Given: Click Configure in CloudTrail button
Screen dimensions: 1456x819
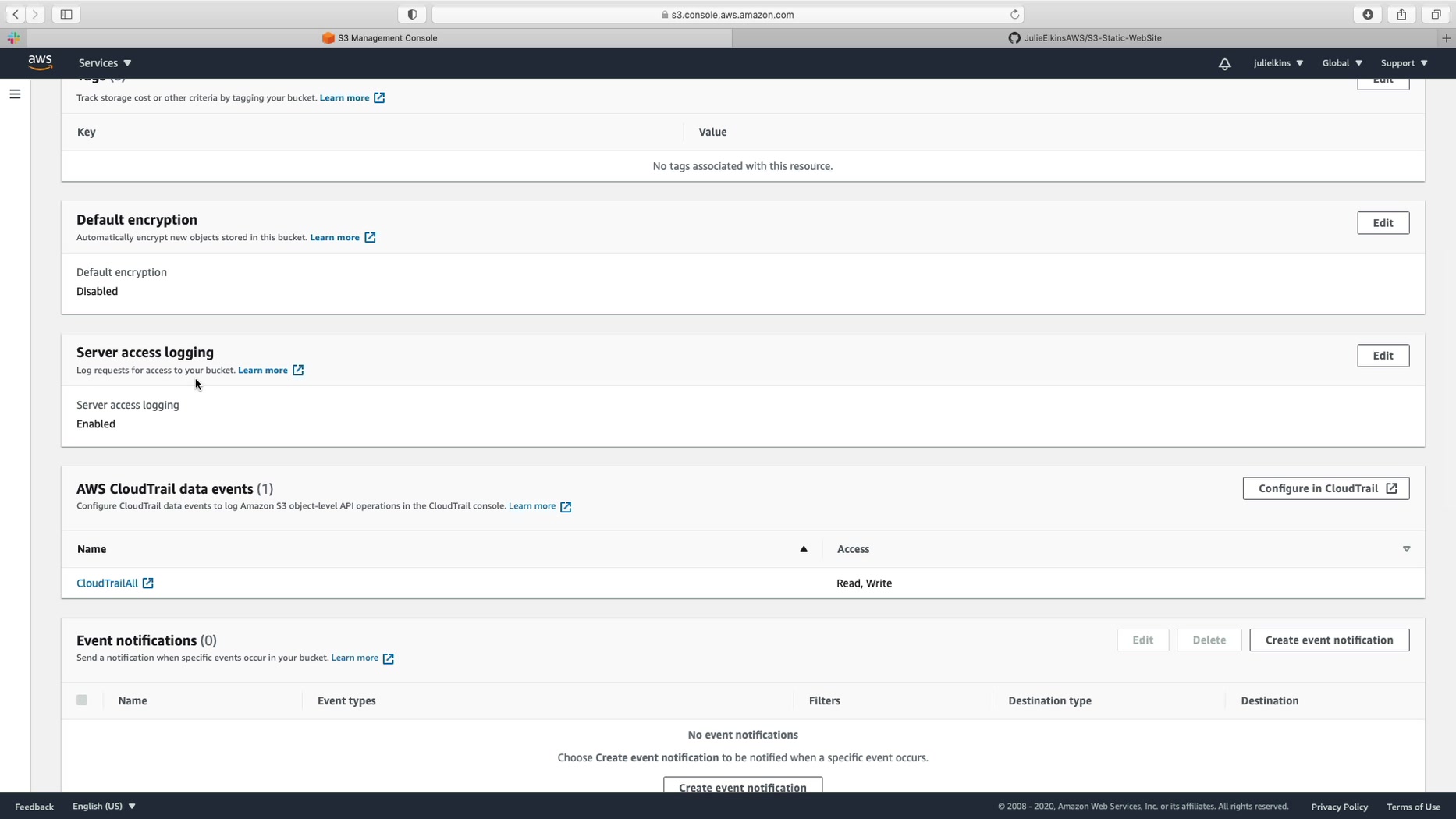Looking at the screenshot, I should click(x=1326, y=488).
